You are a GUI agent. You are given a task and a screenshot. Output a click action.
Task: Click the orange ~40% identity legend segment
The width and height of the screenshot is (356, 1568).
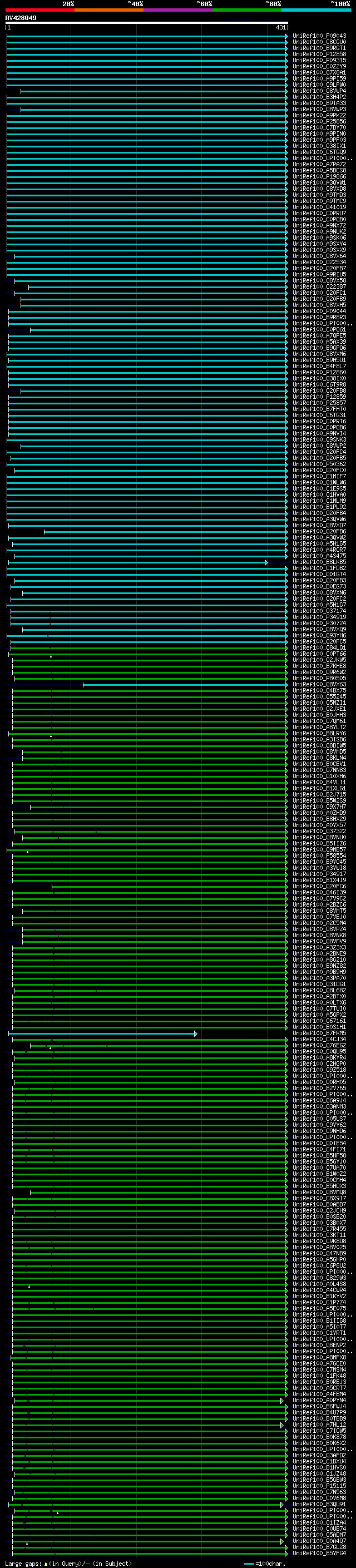pyautogui.click(x=109, y=11)
